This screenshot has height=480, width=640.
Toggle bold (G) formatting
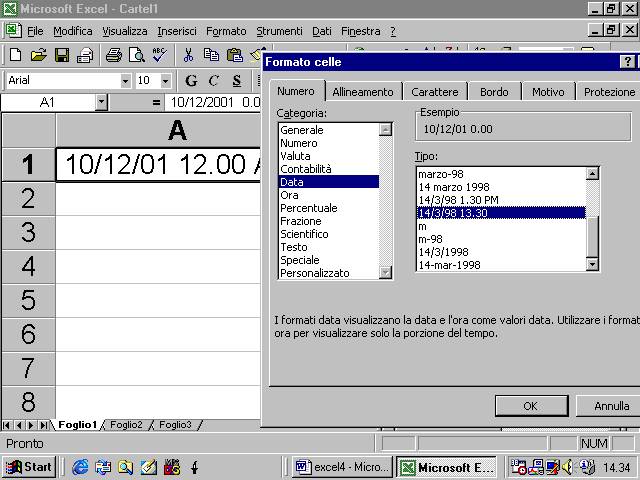tap(191, 80)
